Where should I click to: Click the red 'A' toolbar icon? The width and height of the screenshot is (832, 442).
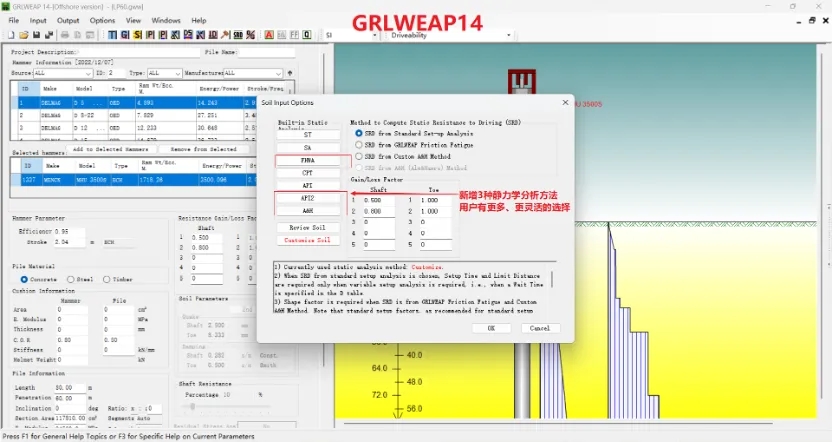(268, 35)
